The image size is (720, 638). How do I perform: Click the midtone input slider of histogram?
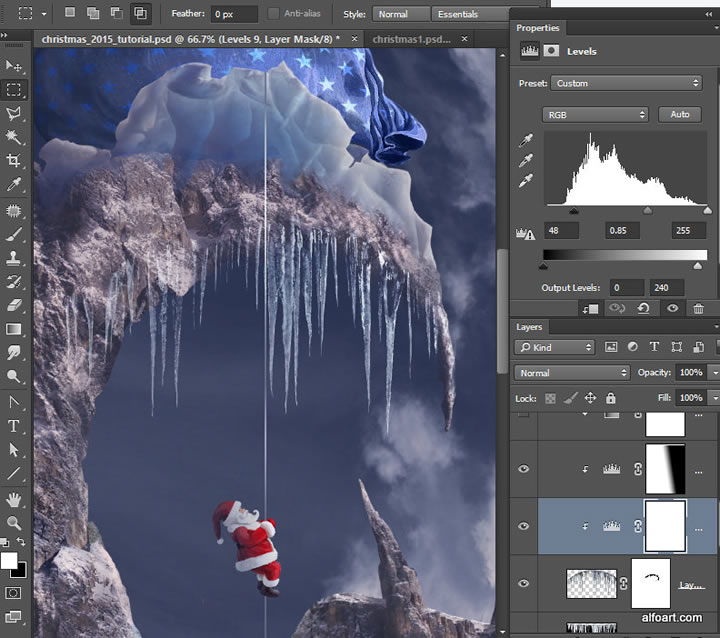click(x=647, y=210)
